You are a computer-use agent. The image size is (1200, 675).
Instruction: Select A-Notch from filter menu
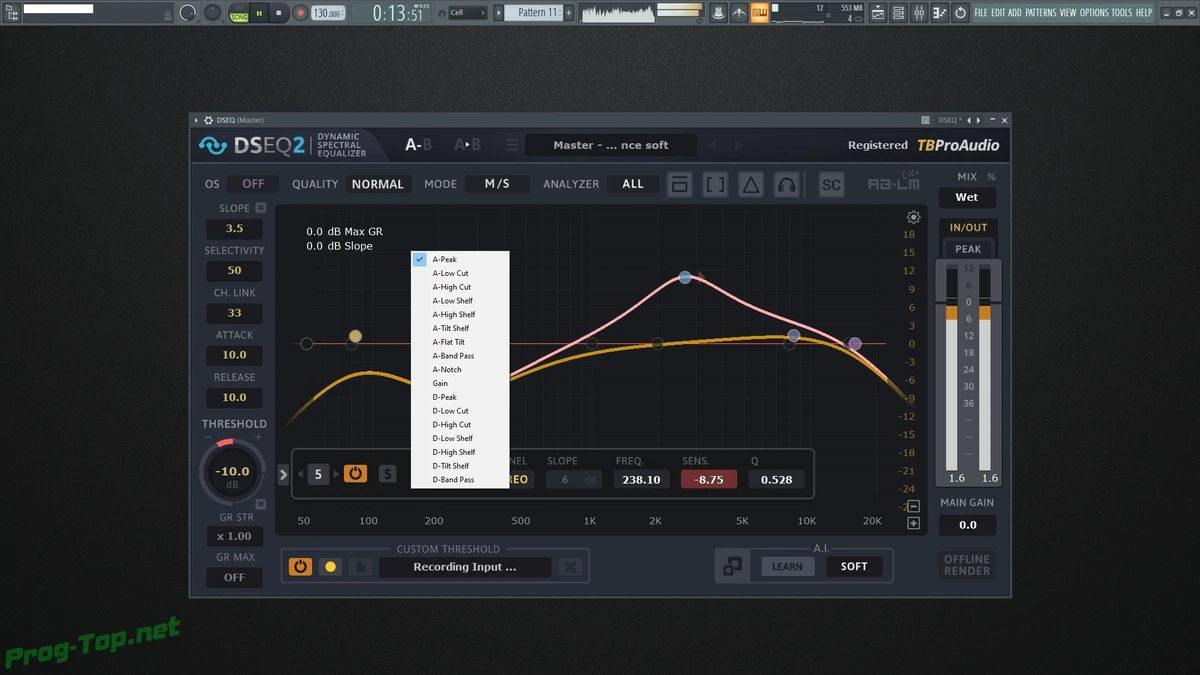point(460,369)
